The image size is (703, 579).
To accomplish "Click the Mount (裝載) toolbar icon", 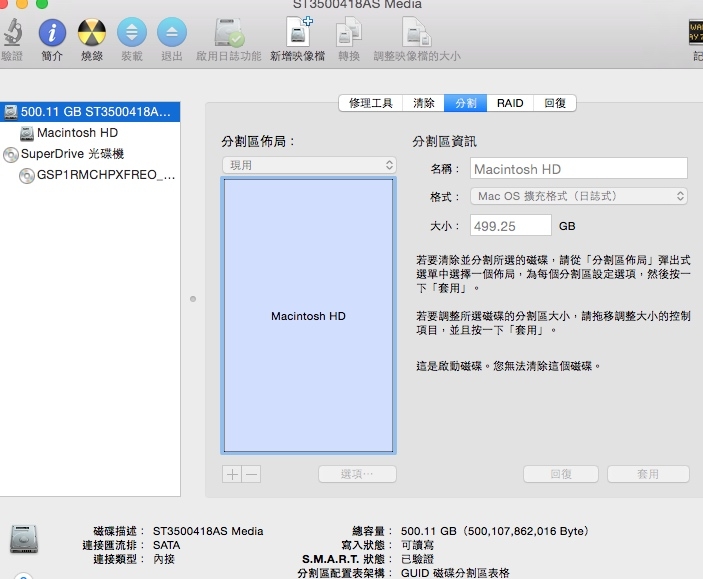I will [132, 32].
